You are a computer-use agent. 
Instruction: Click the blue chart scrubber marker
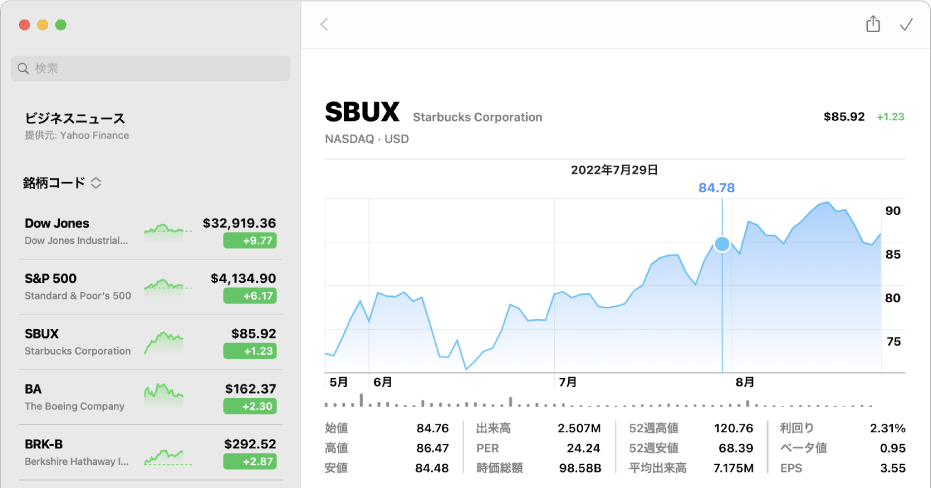point(722,244)
